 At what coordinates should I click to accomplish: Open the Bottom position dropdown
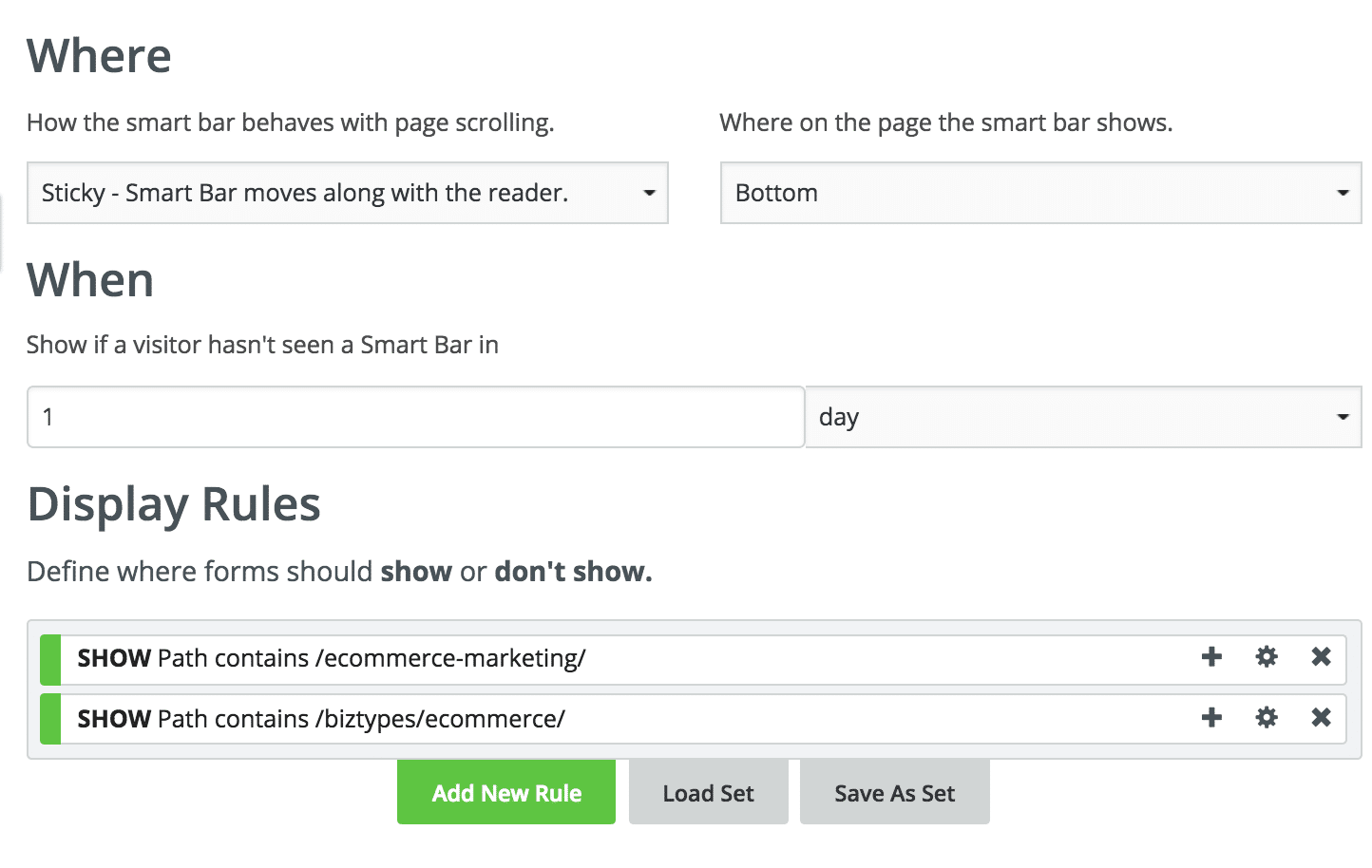click(1041, 193)
